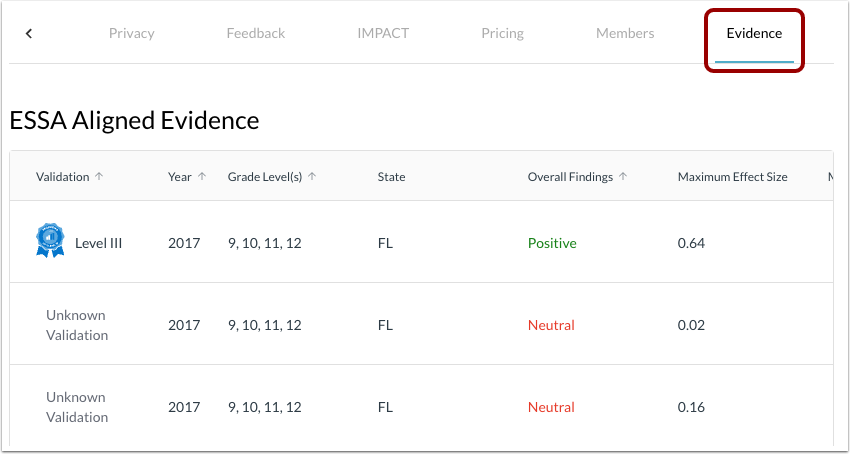850x454 pixels.
Task: Click the ESSA Aligned Evidence heading
Action: 134,121
